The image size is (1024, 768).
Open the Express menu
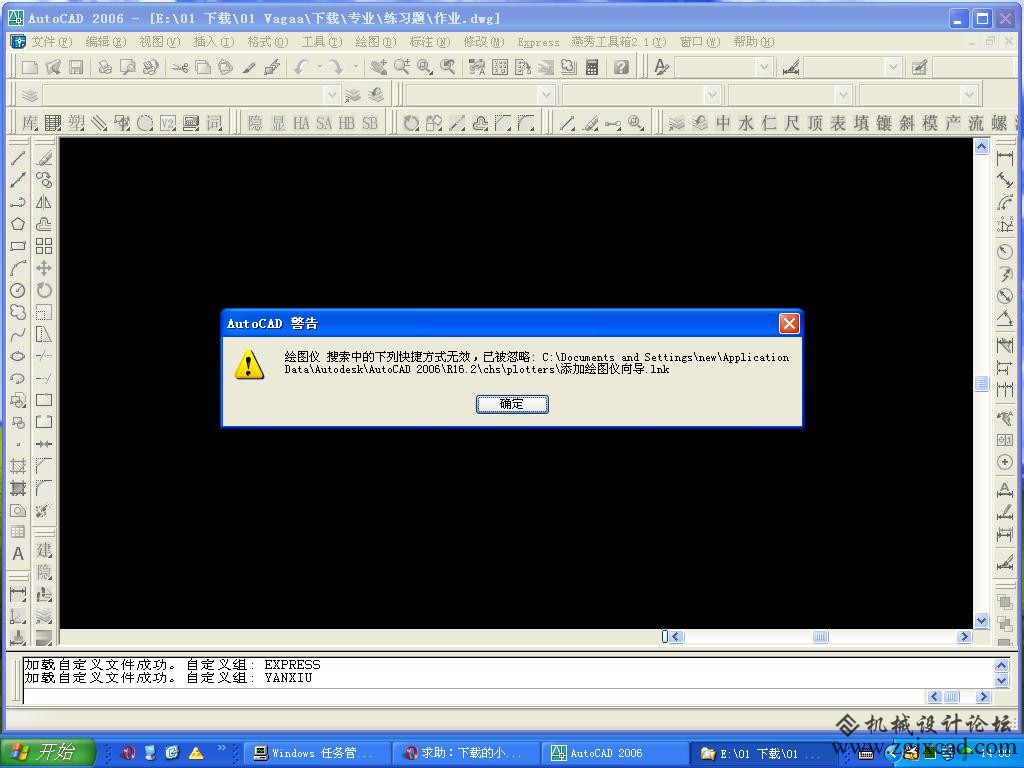point(538,42)
